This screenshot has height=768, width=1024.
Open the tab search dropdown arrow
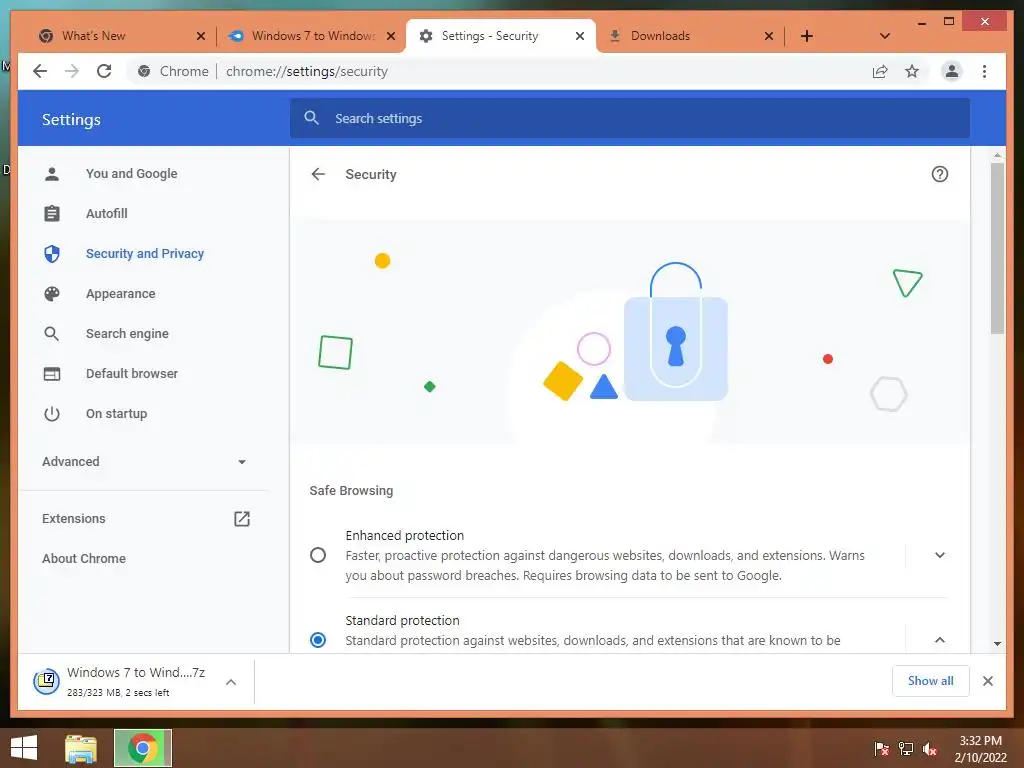click(884, 36)
